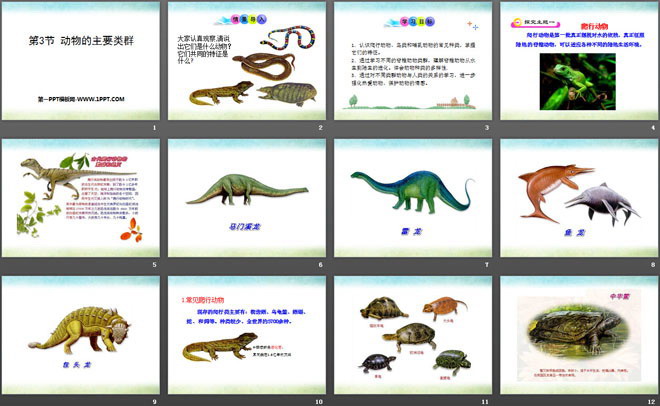Select slide 7 with blue-green 雷龙
The width and height of the screenshot is (660, 406).
coord(413,198)
